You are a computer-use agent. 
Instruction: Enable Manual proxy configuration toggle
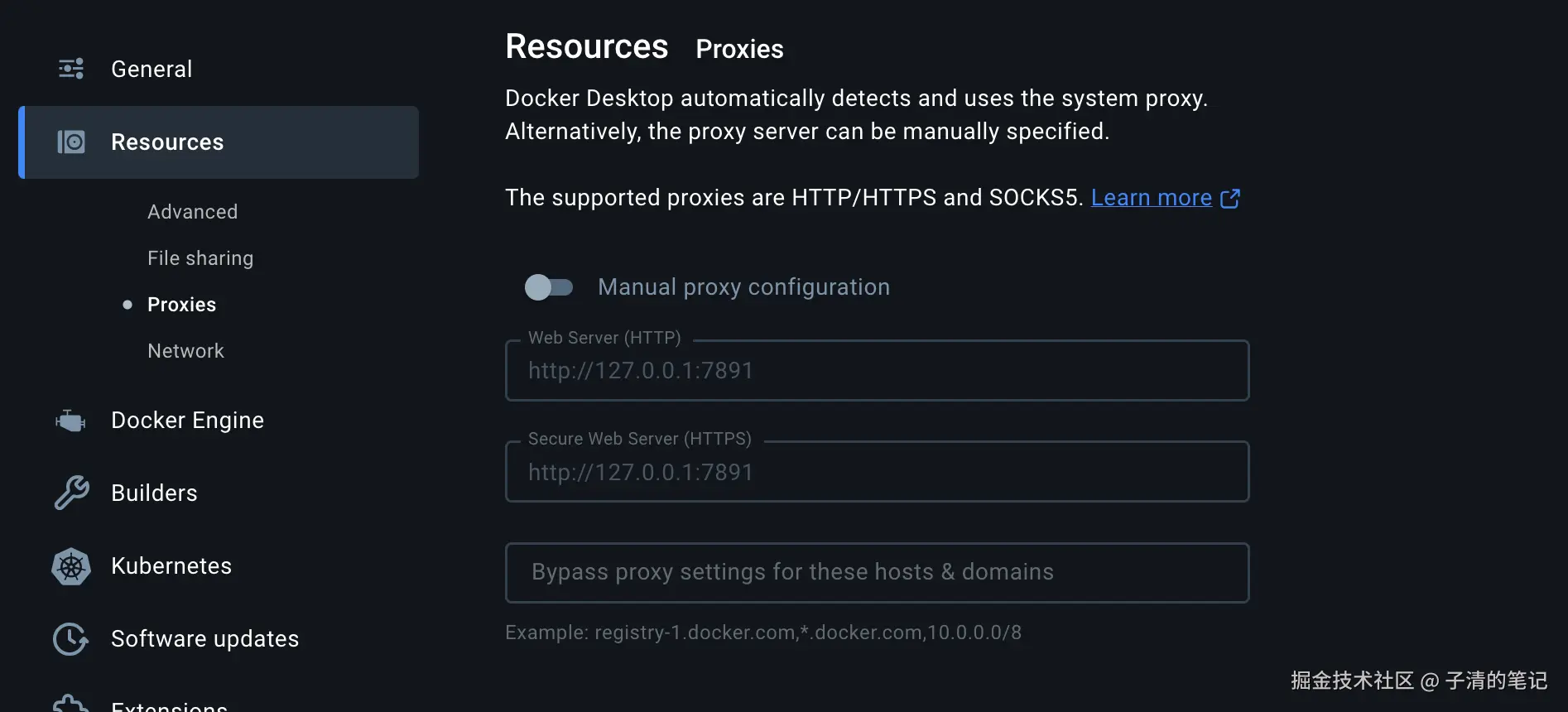click(549, 287)
